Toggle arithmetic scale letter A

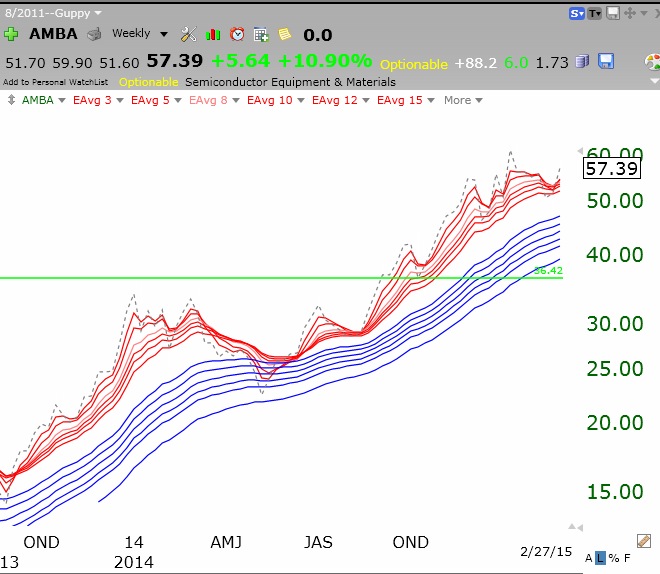[588, 558]
